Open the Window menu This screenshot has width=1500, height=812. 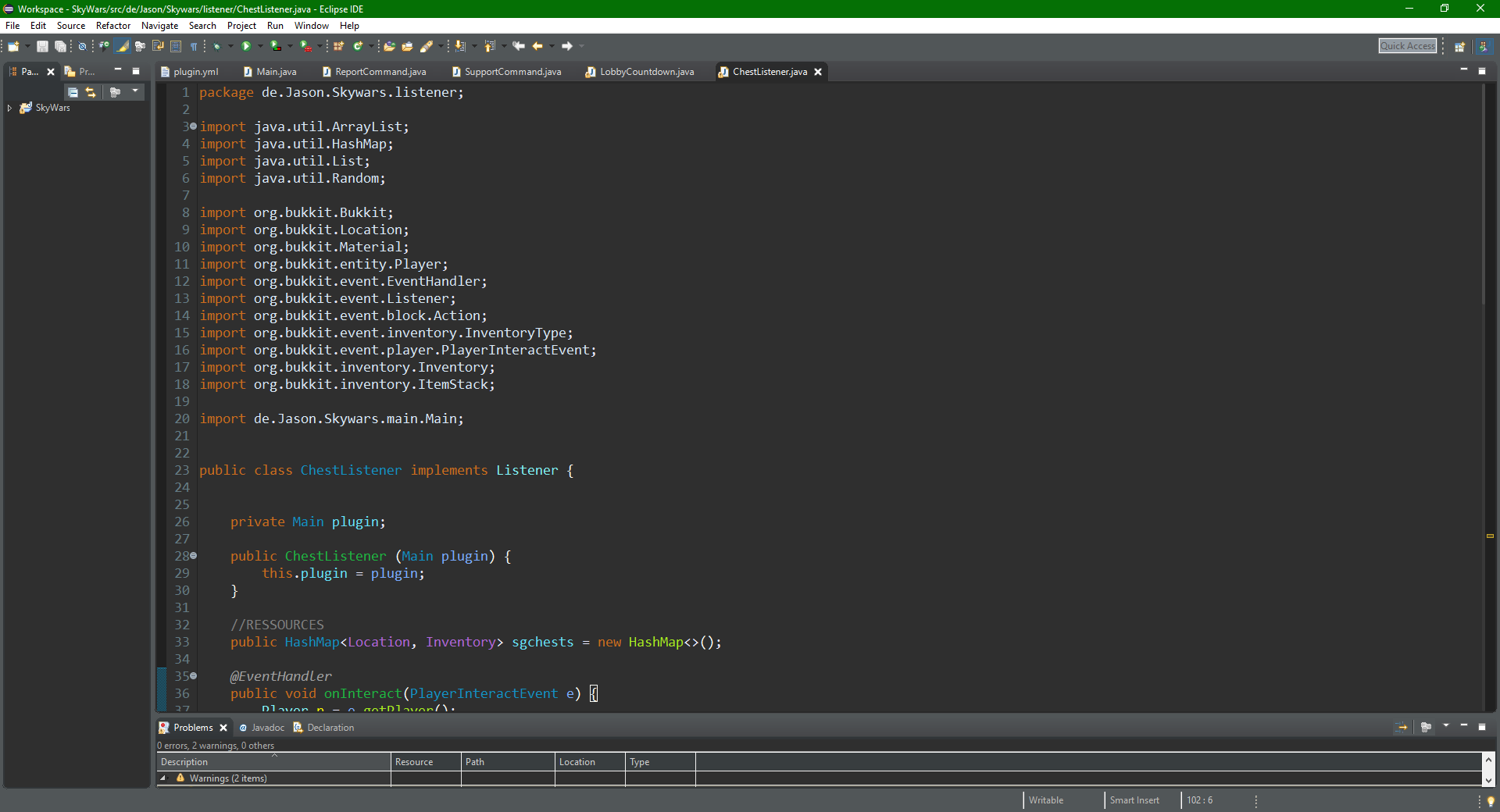point(311,26)
